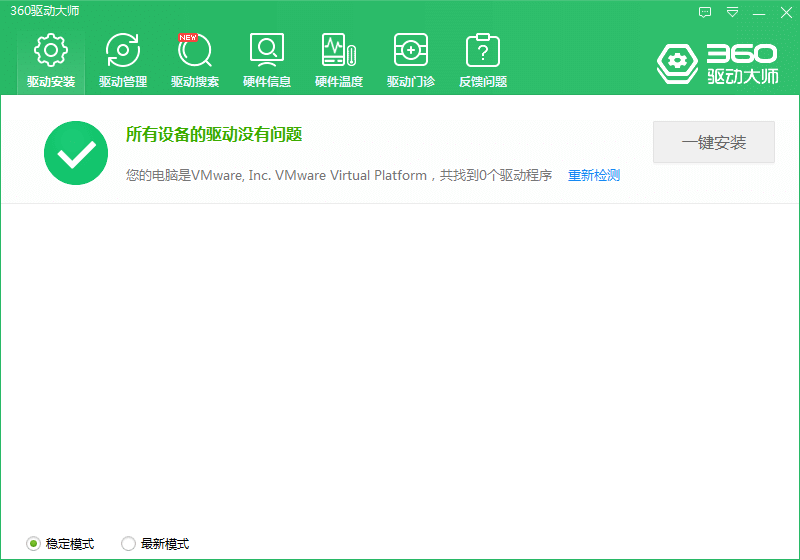Viewport: 800px width, 560px height.
Task: Select the 稳定模式 stable mode radio button
Action: 33,544
